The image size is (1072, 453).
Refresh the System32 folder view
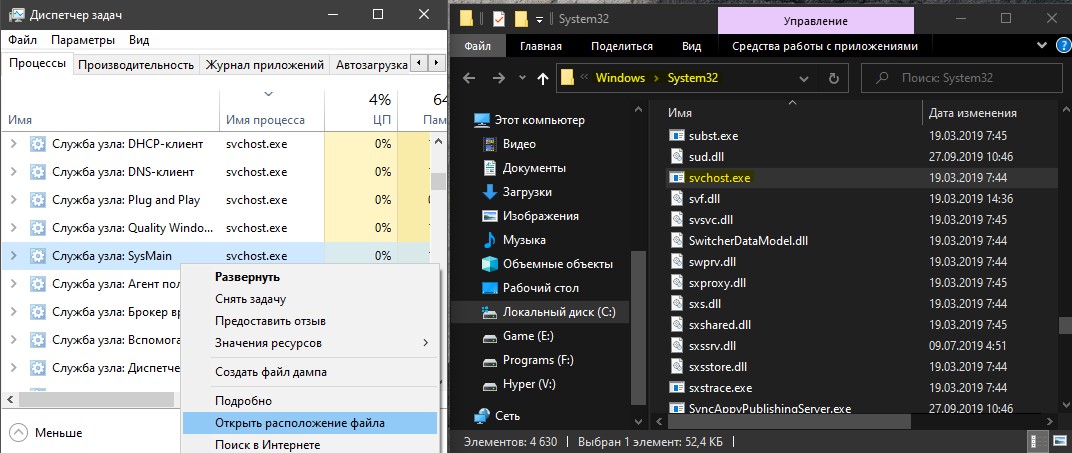pos(833,78)
